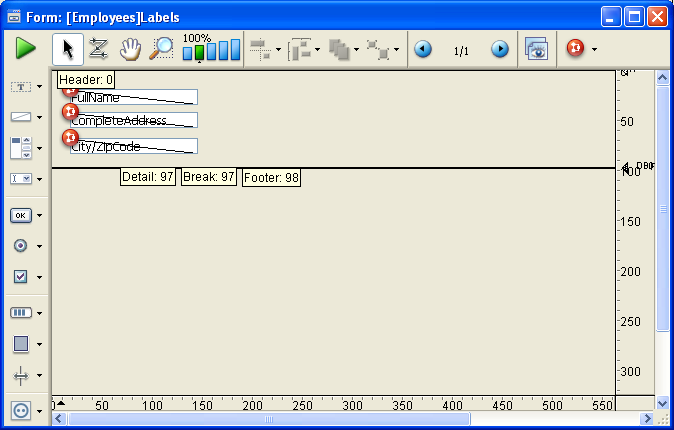Click the red badges icon in the toolbar
The width and height of the screenshot is (674, 430).
pos(576,48)
